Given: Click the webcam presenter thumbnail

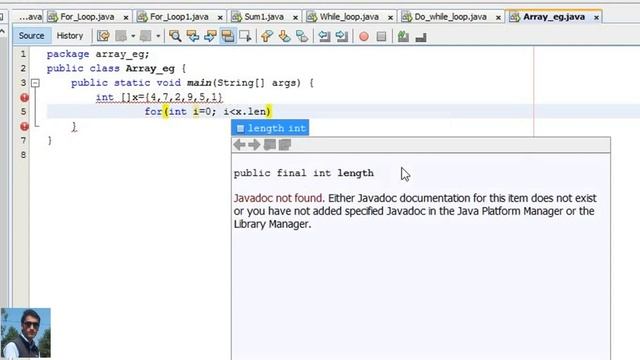Looking at the screenshot, I should point(26,333).
